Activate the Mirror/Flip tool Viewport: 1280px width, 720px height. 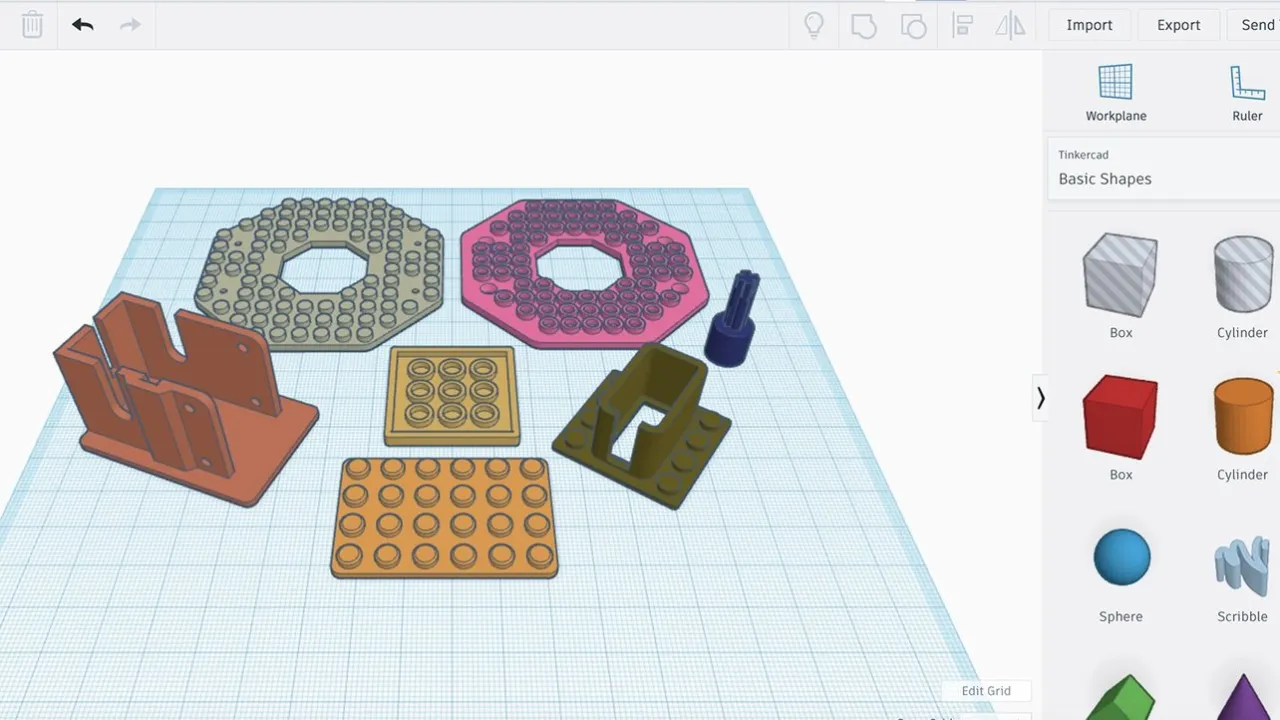(x=1010, y=25)
